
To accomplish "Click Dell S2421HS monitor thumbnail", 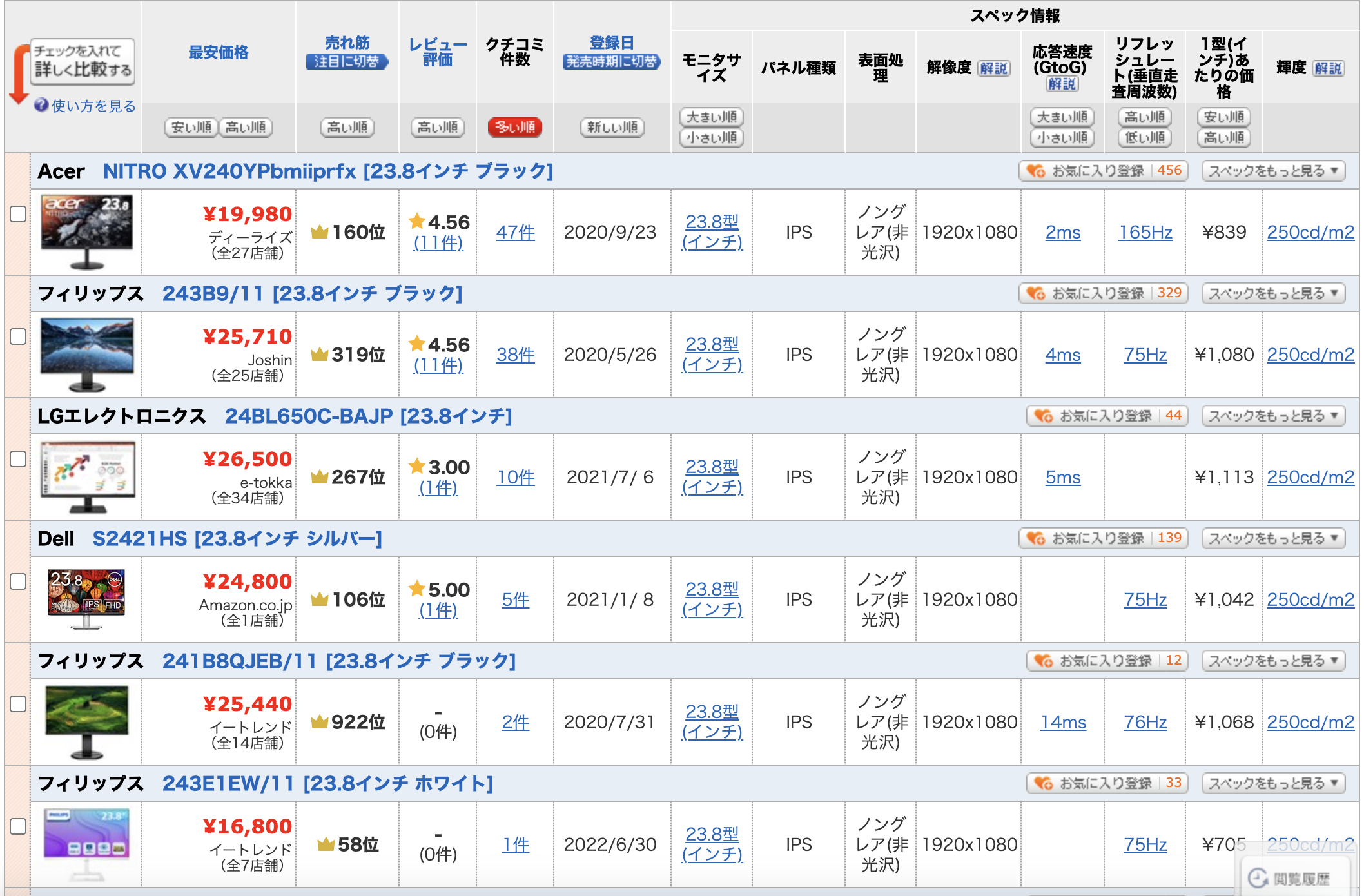I will (x=86, y=599).
